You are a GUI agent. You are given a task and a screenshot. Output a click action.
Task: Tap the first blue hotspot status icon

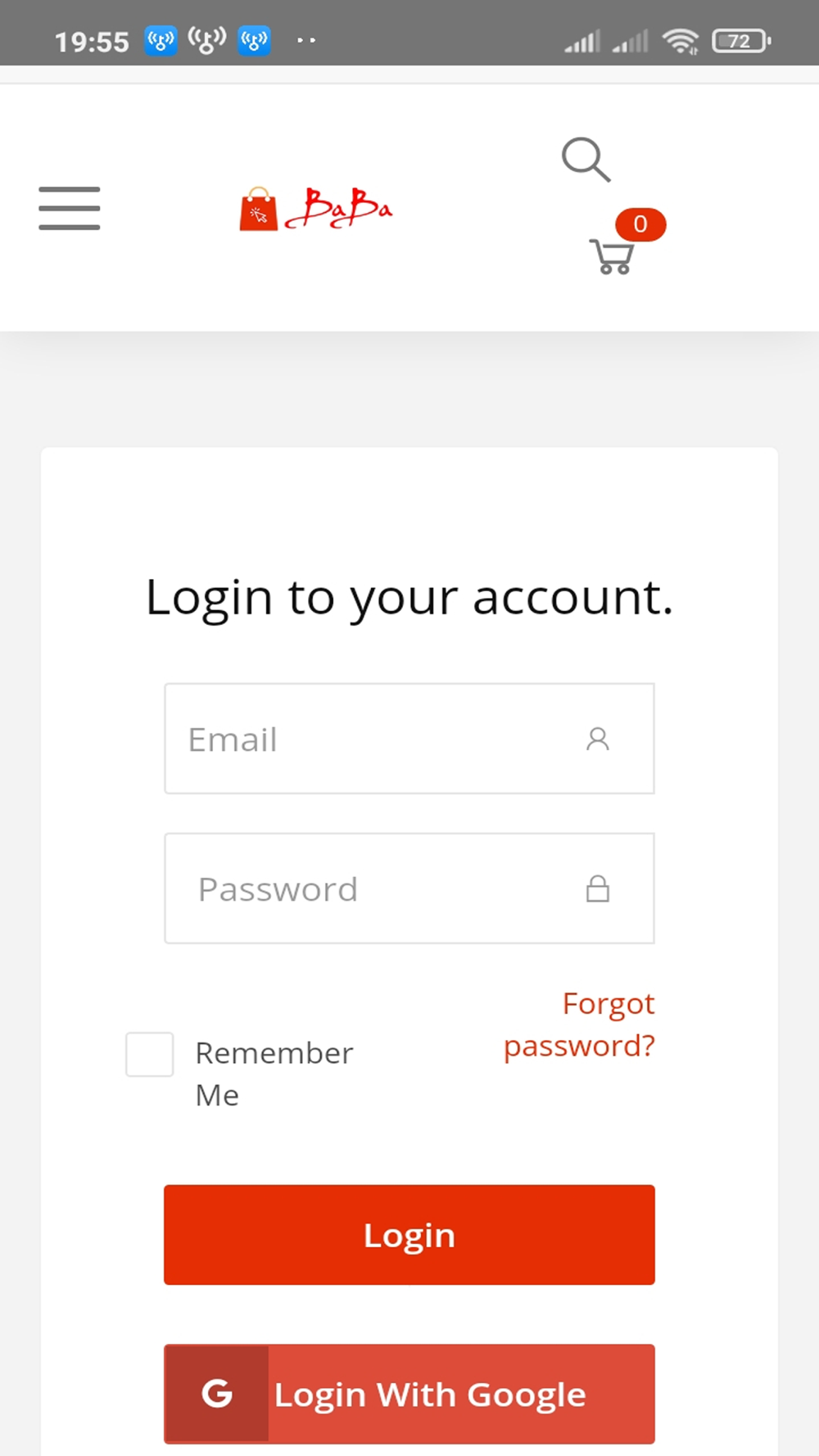(161, 40)
